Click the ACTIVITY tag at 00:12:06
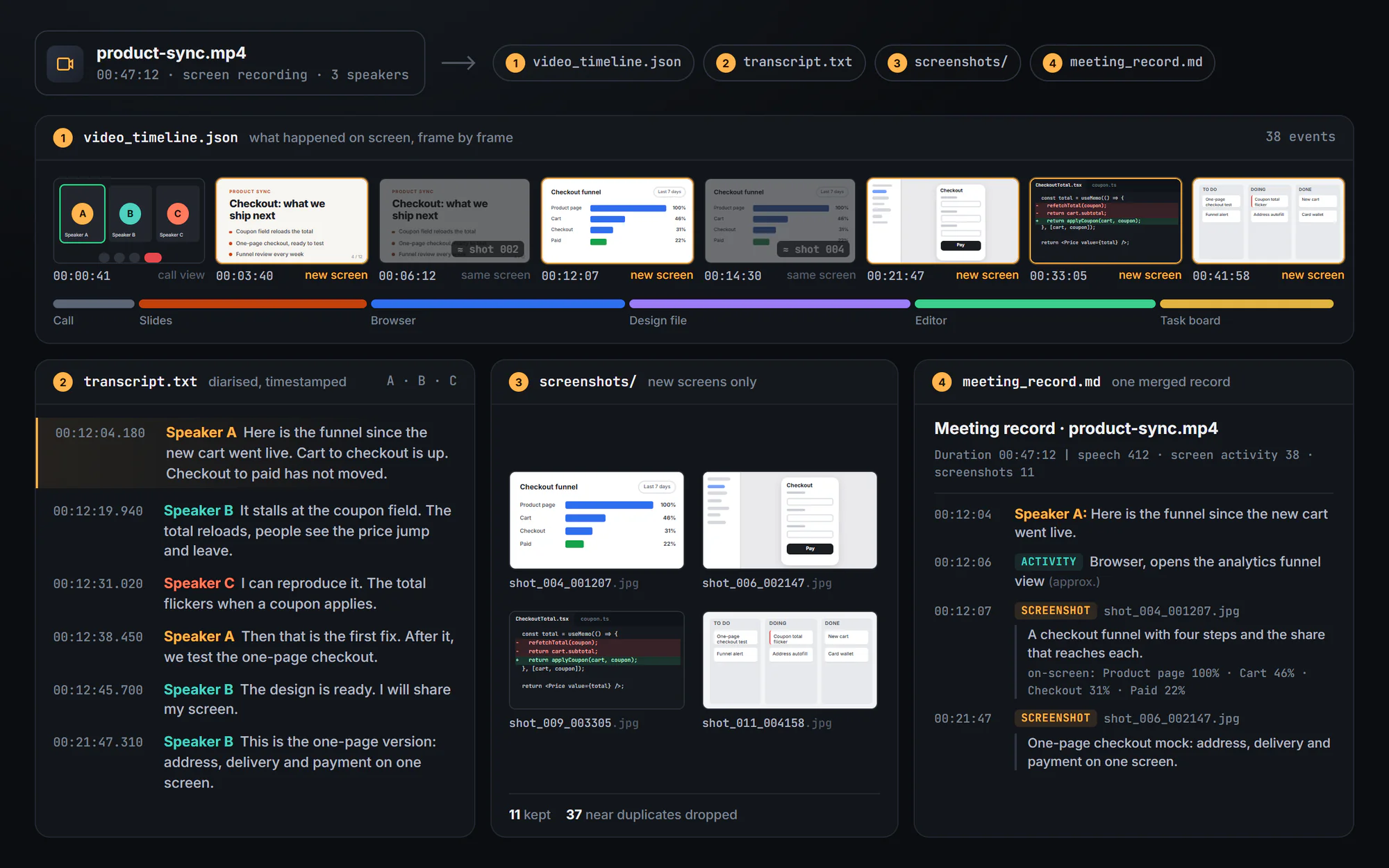Image resolution: width=1389 pixels, height=868 pixels. pos(1048,562)
